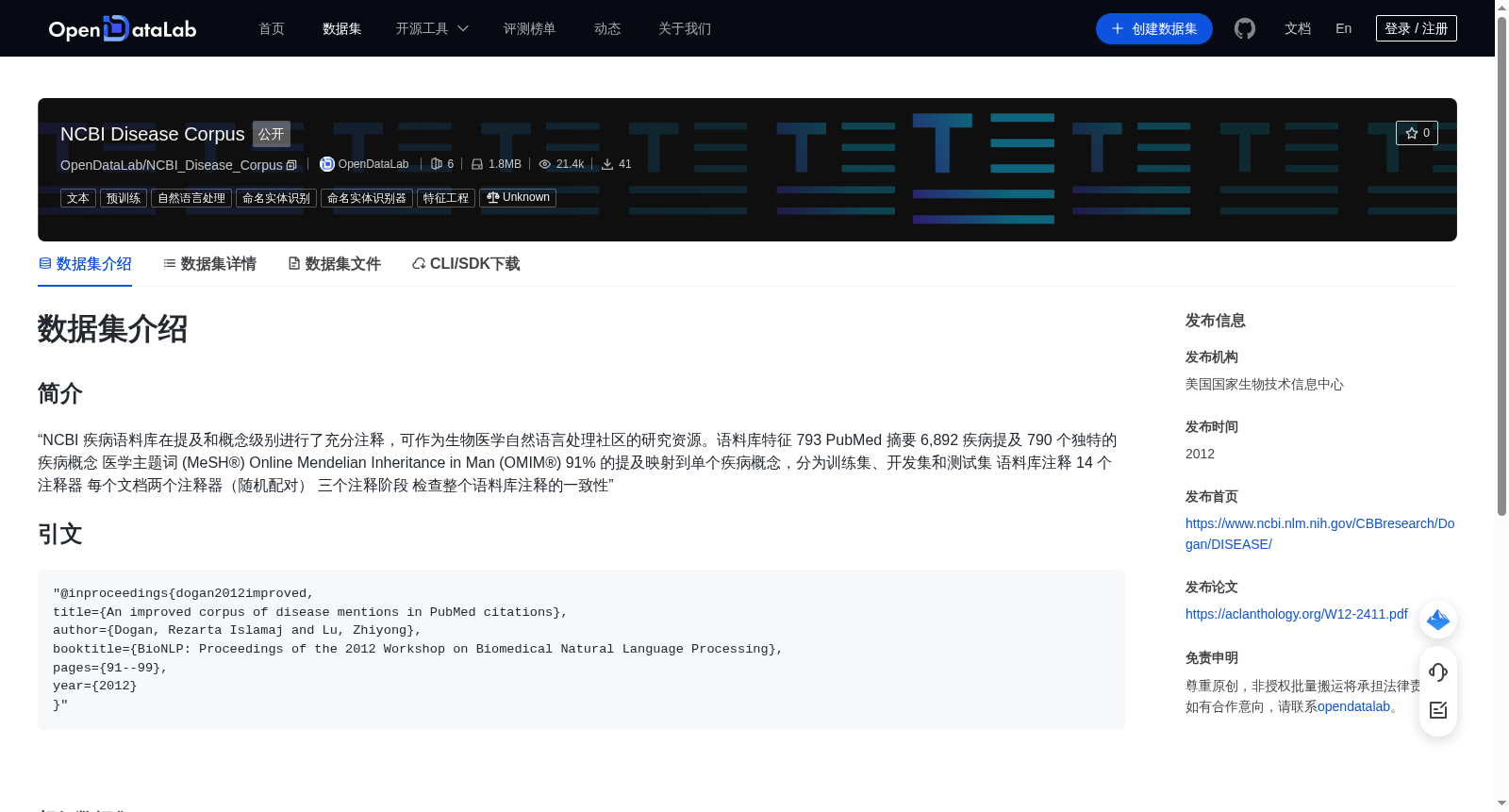Open 数据集 navigation item

(x=342, y=28)
